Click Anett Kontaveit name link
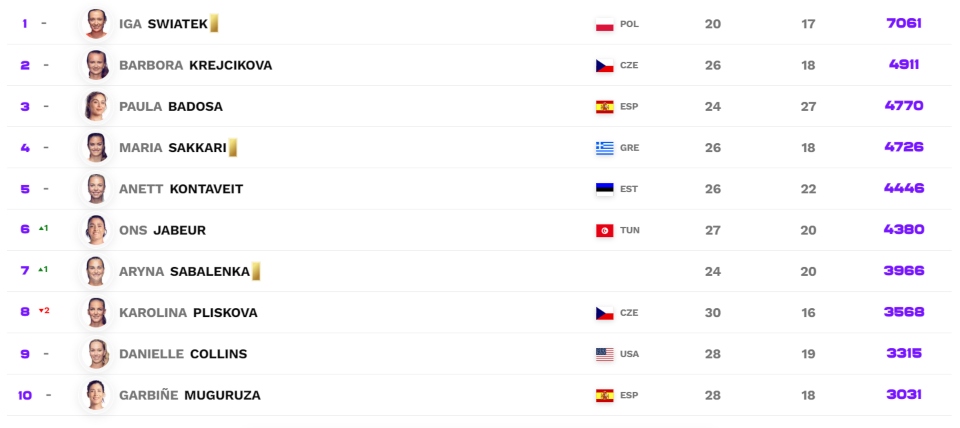 point(180,189)
